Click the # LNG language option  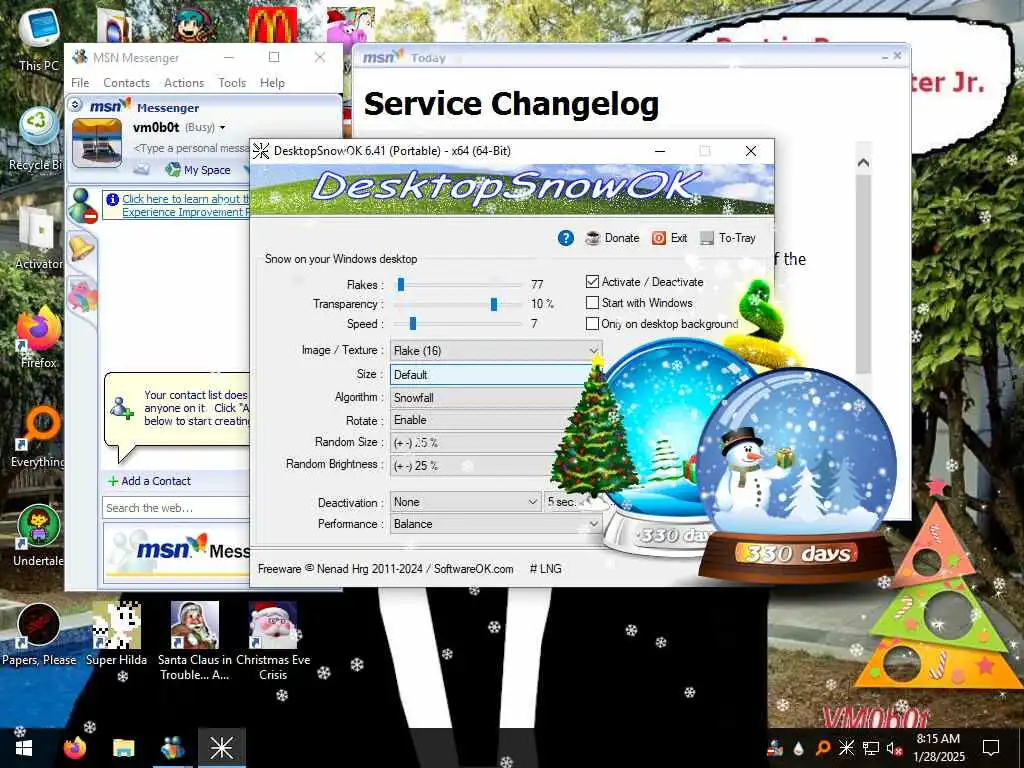point(545,569)
